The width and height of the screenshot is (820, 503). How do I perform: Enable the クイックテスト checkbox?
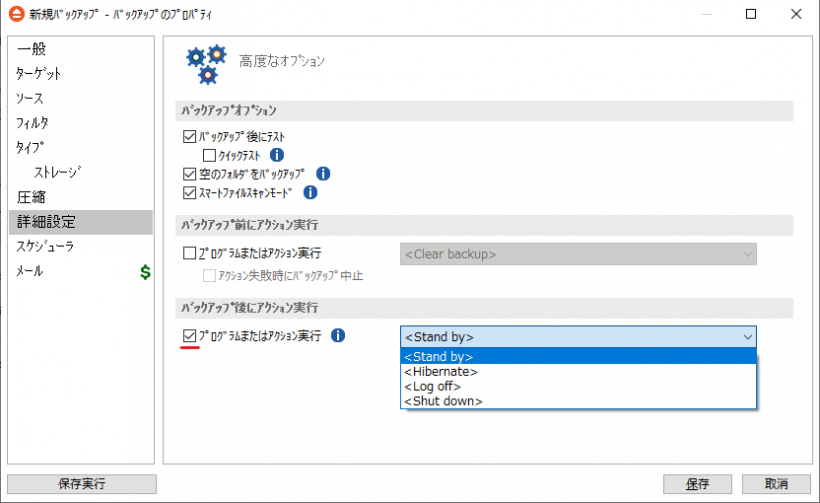[x=209, y=155]
